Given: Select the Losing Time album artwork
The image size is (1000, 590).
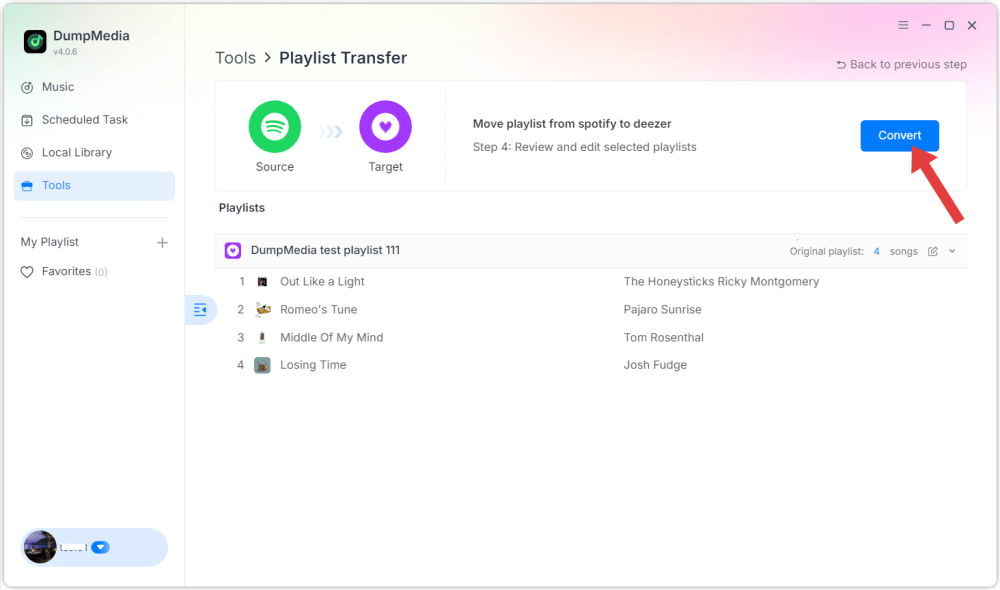Looking at the screenshot, I should [x=262, y=365].
